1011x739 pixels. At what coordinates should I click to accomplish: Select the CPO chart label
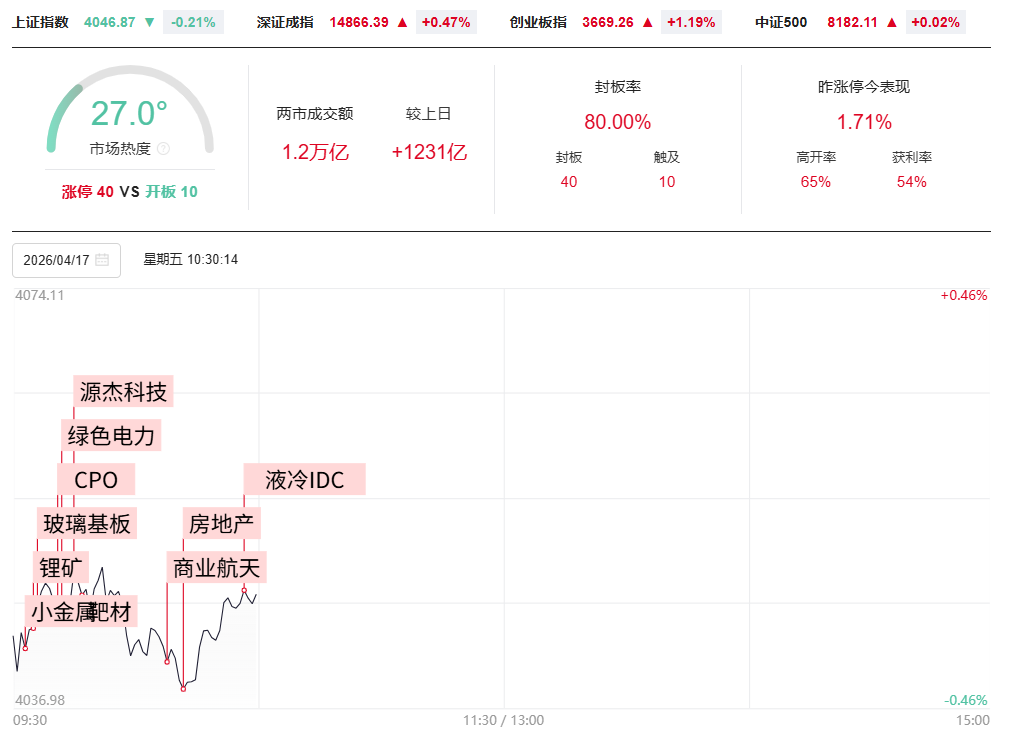[96, 480]
